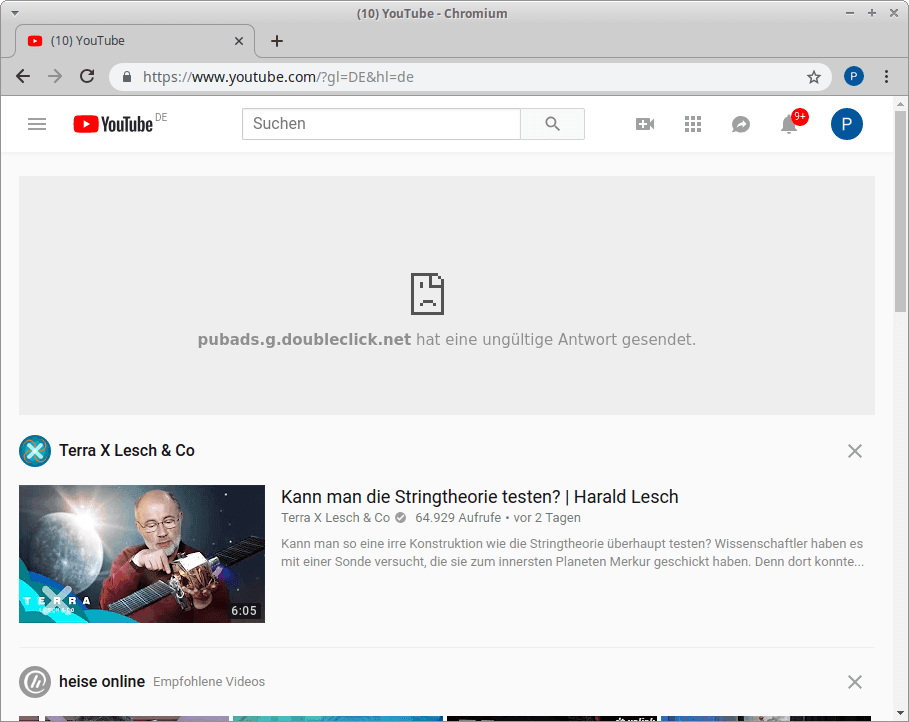The width and height of the screenshot is (909, 722).
Task: Open the Chromium three-dot menu
Action: coord(886,77)
